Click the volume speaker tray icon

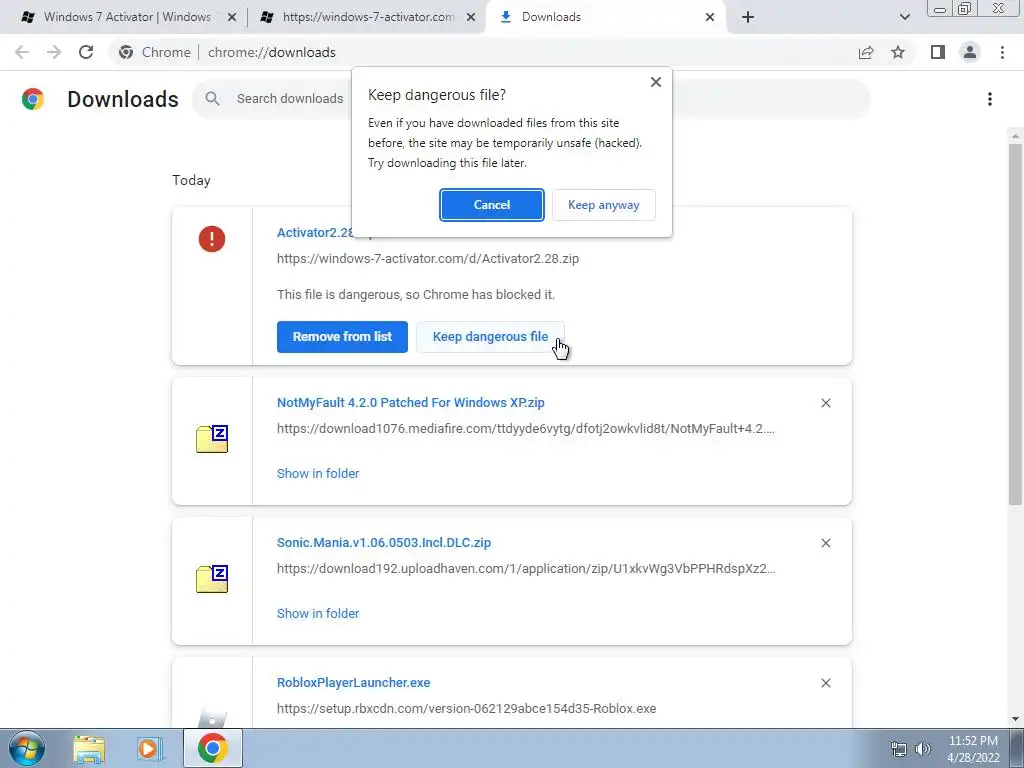[922, 748]
